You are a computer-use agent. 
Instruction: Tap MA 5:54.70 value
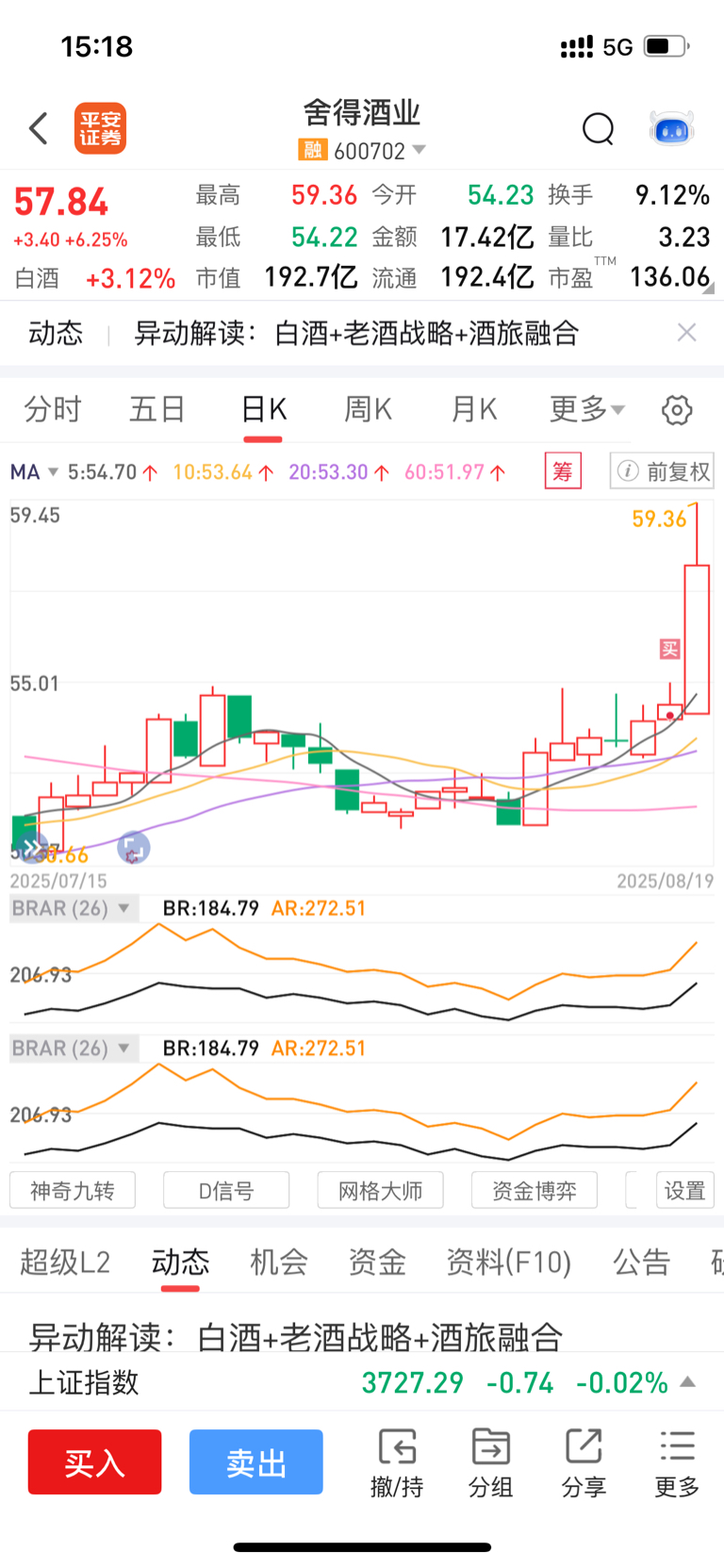(x=112, y=471)
